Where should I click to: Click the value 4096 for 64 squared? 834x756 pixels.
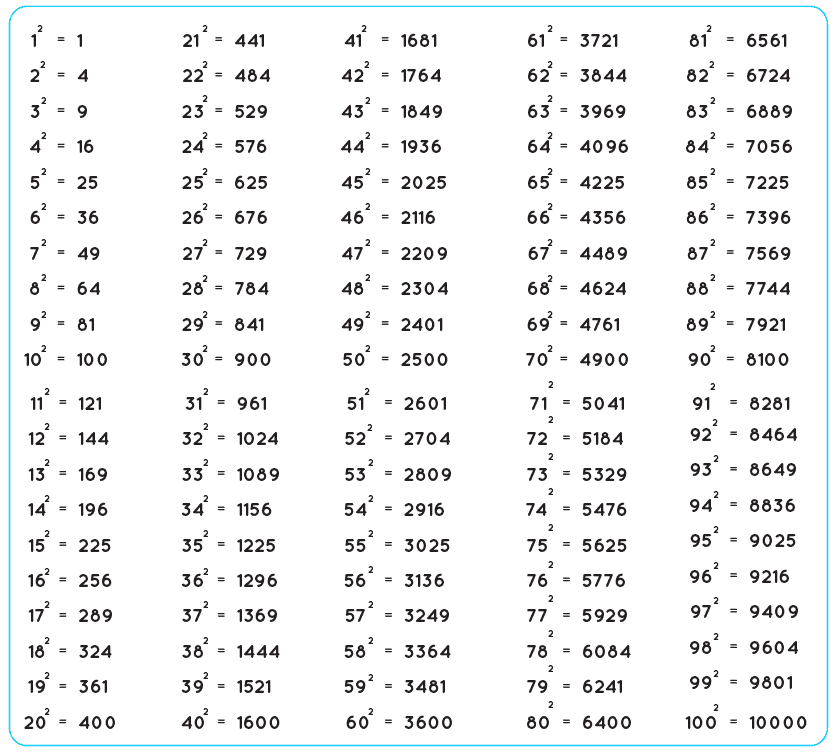tap(604, 147)
